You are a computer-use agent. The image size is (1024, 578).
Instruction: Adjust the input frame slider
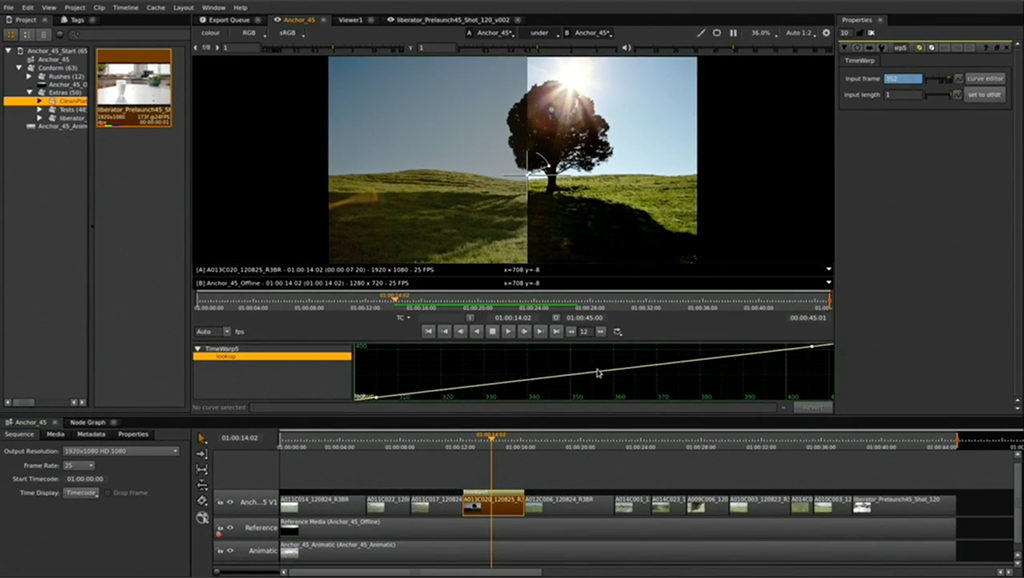coord(937,78)
